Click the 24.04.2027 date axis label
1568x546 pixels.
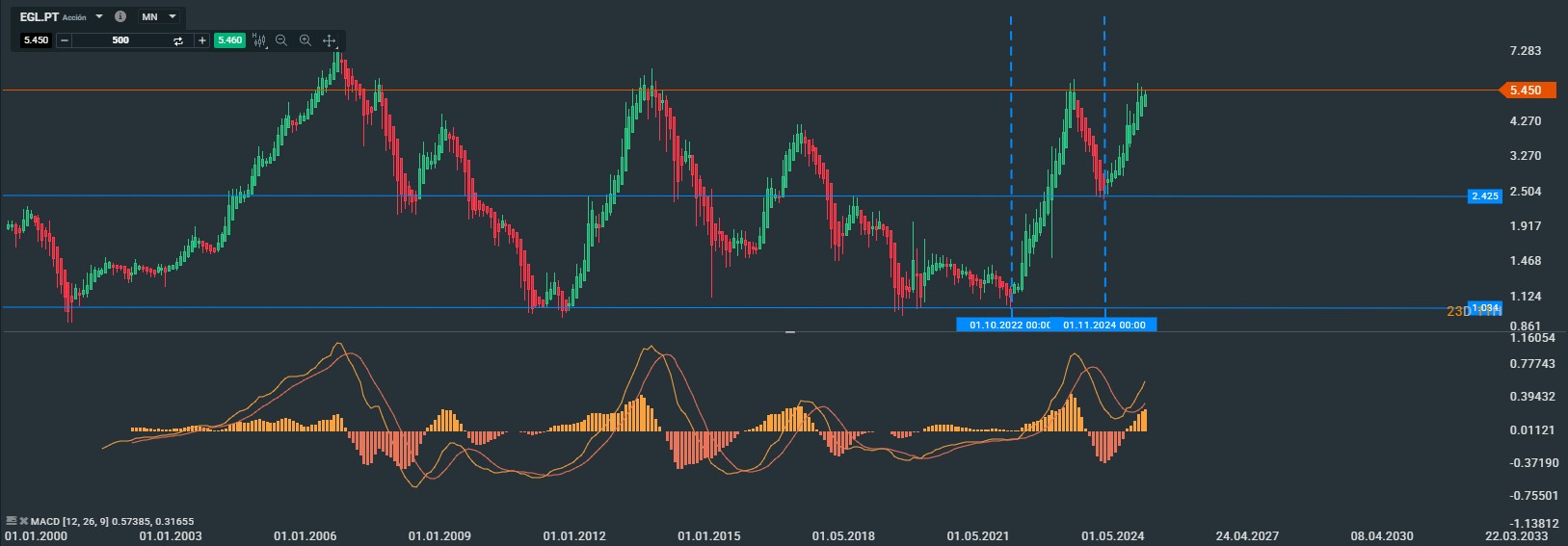[x=1247, y=536]
